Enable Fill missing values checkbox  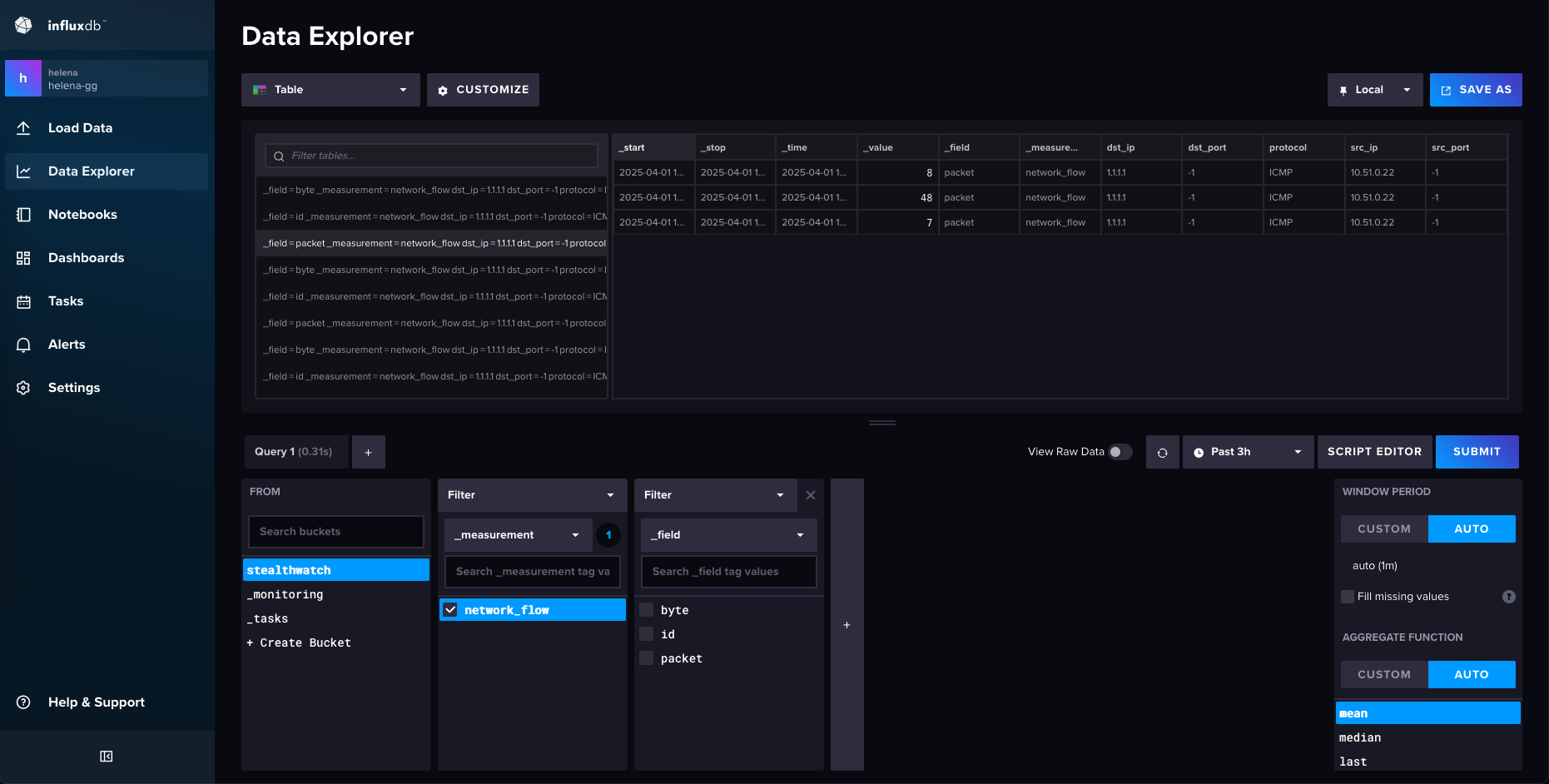pos(1348,597)
